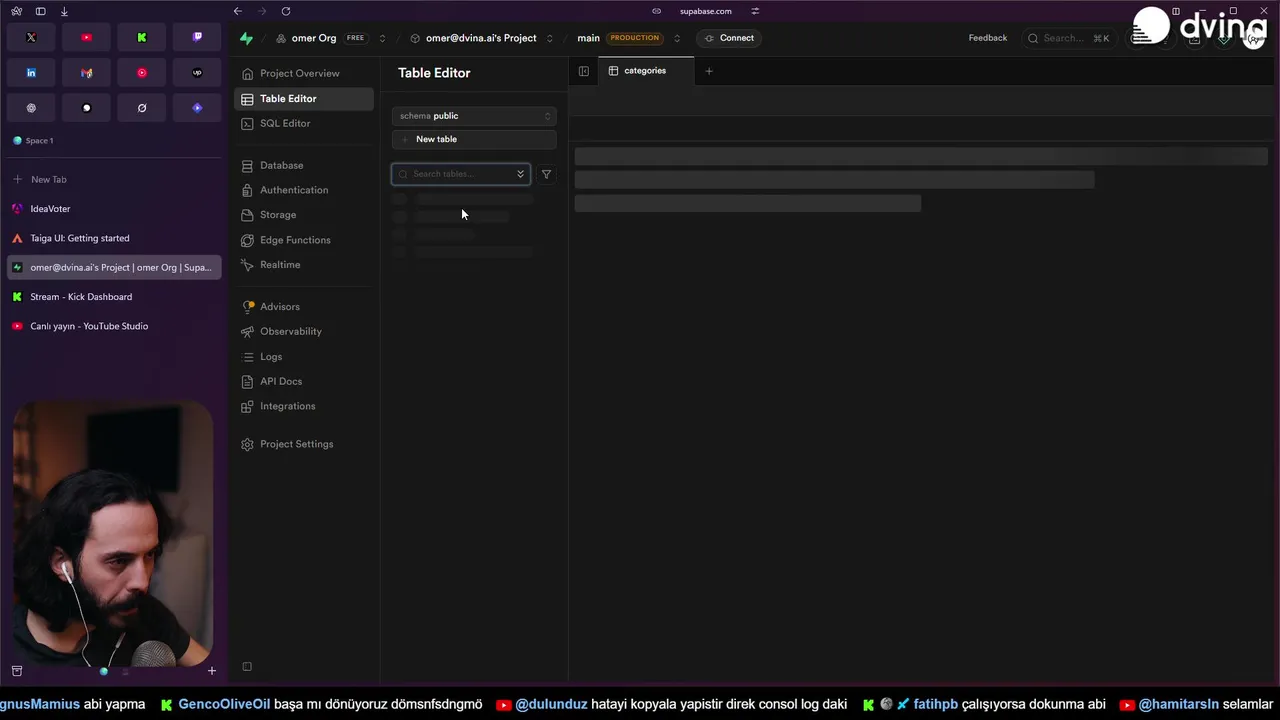
Task: Open the Kick pinned site tile
Action: [x=142, y=37]
